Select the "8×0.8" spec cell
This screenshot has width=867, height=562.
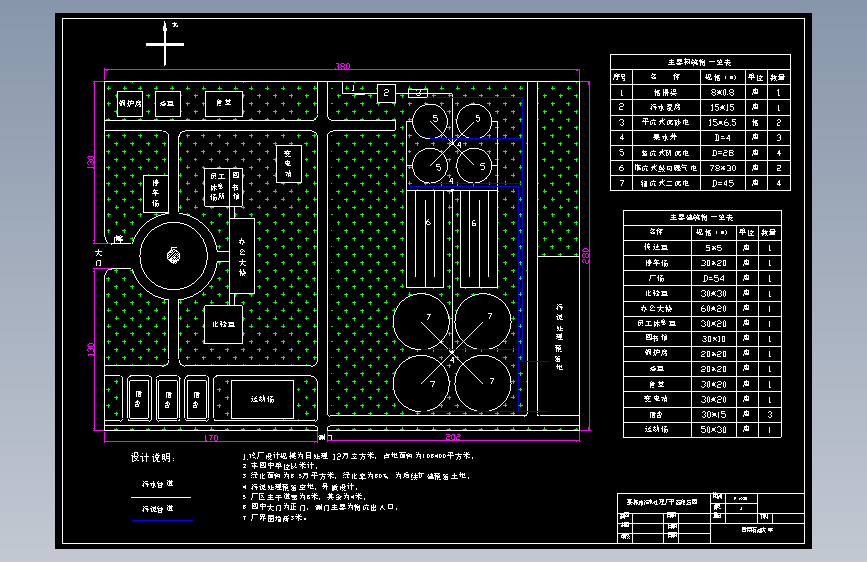722,92
